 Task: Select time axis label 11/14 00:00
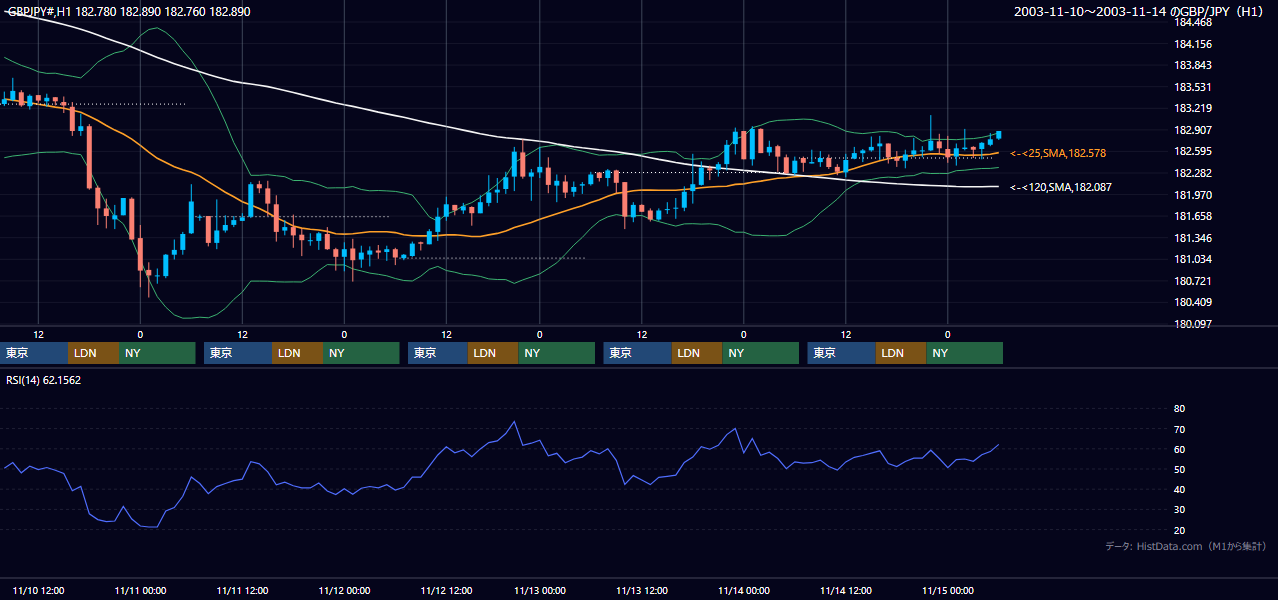point(744,591)
